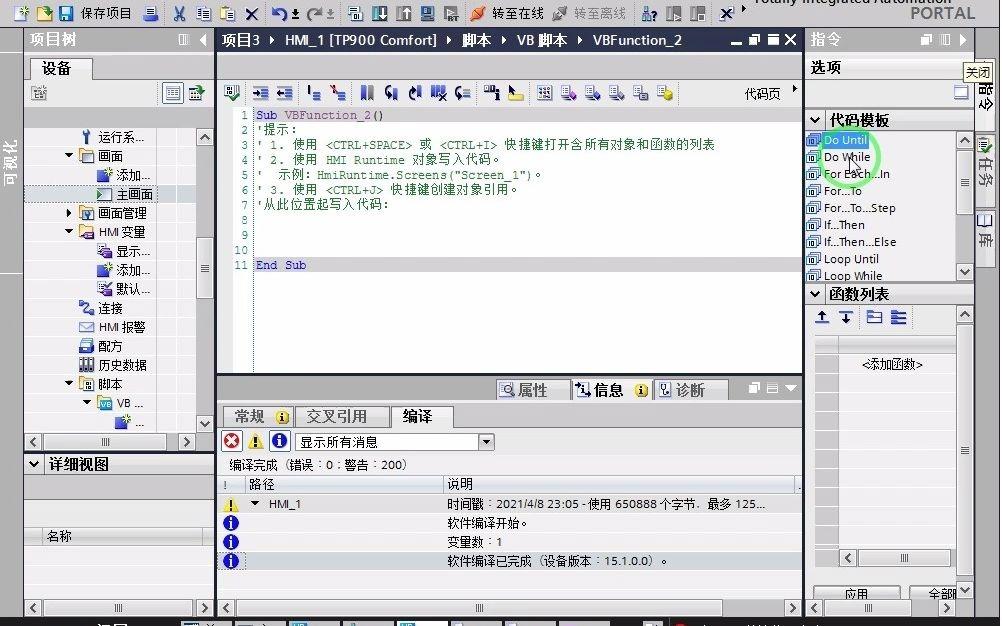1002x626 pixels.
Task: Switch to the 交叉引用 tab
Action: click(343, 416)
